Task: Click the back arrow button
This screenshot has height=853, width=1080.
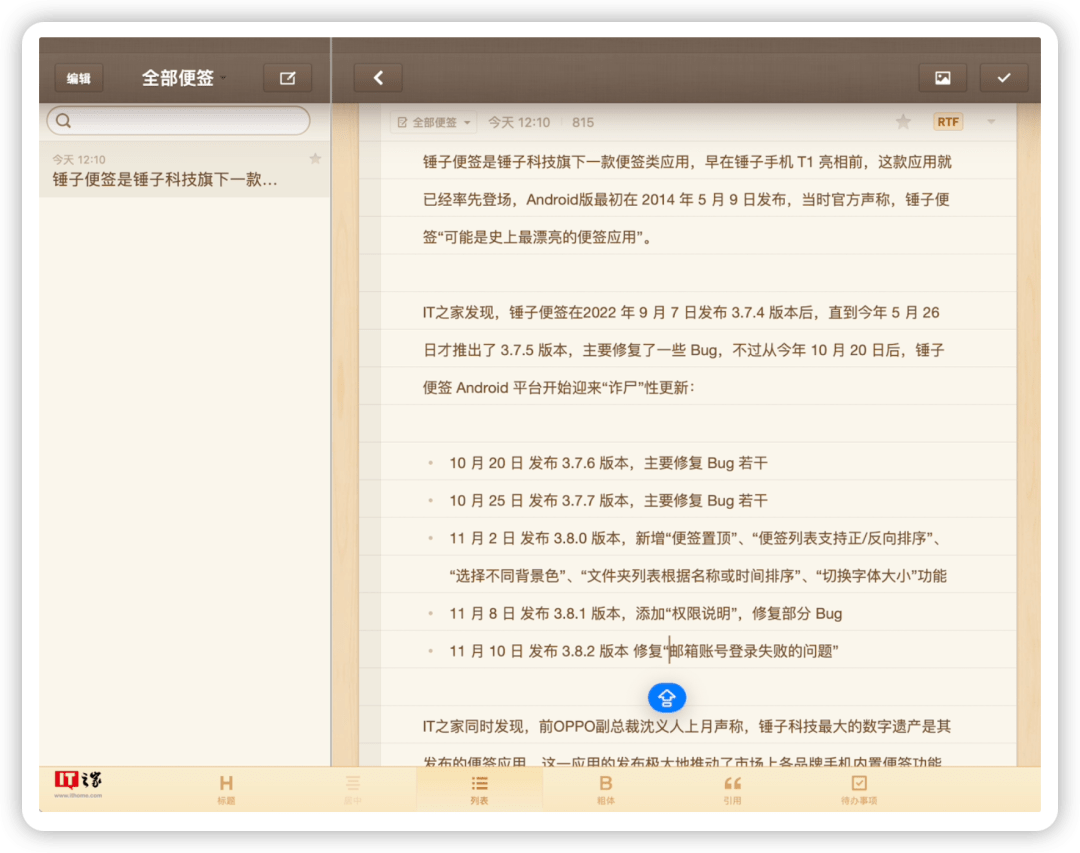Action: 378,78
